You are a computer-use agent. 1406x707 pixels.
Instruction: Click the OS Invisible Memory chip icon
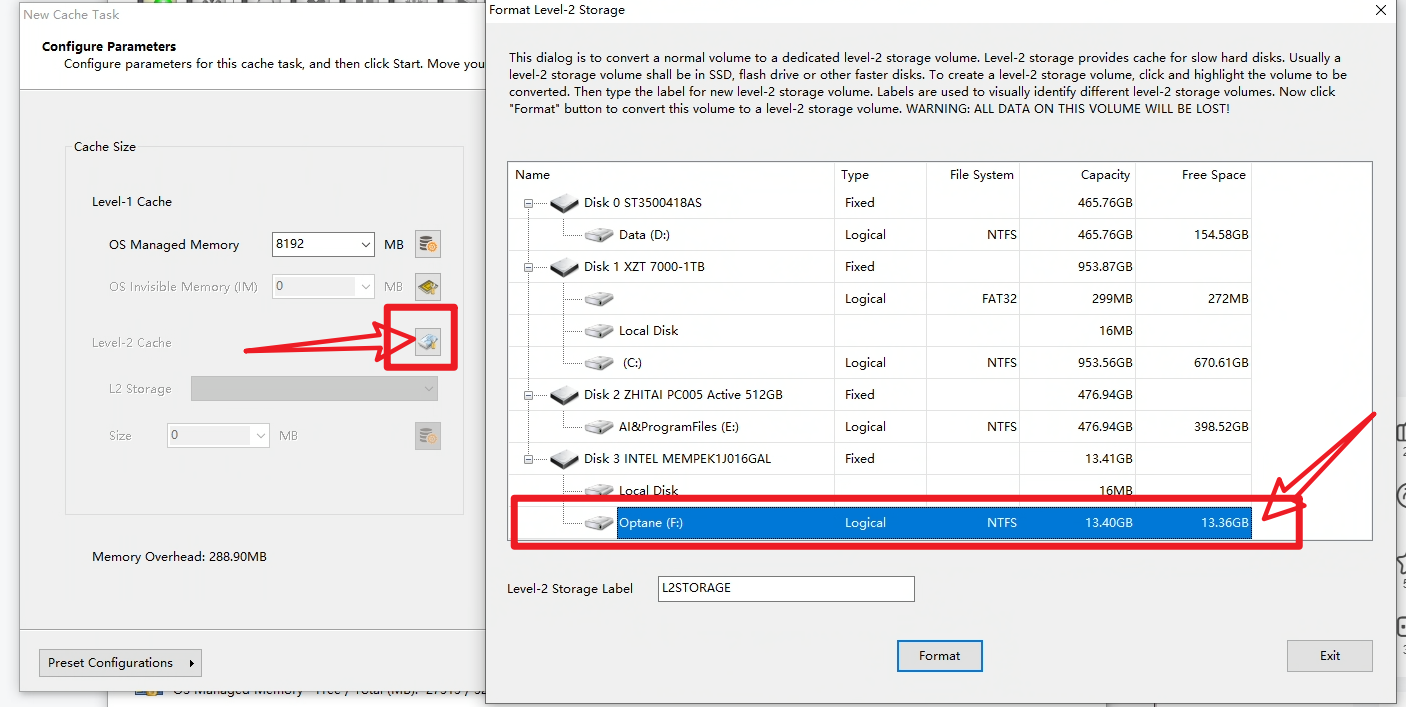pyautogui.click(x=428, y=287)
